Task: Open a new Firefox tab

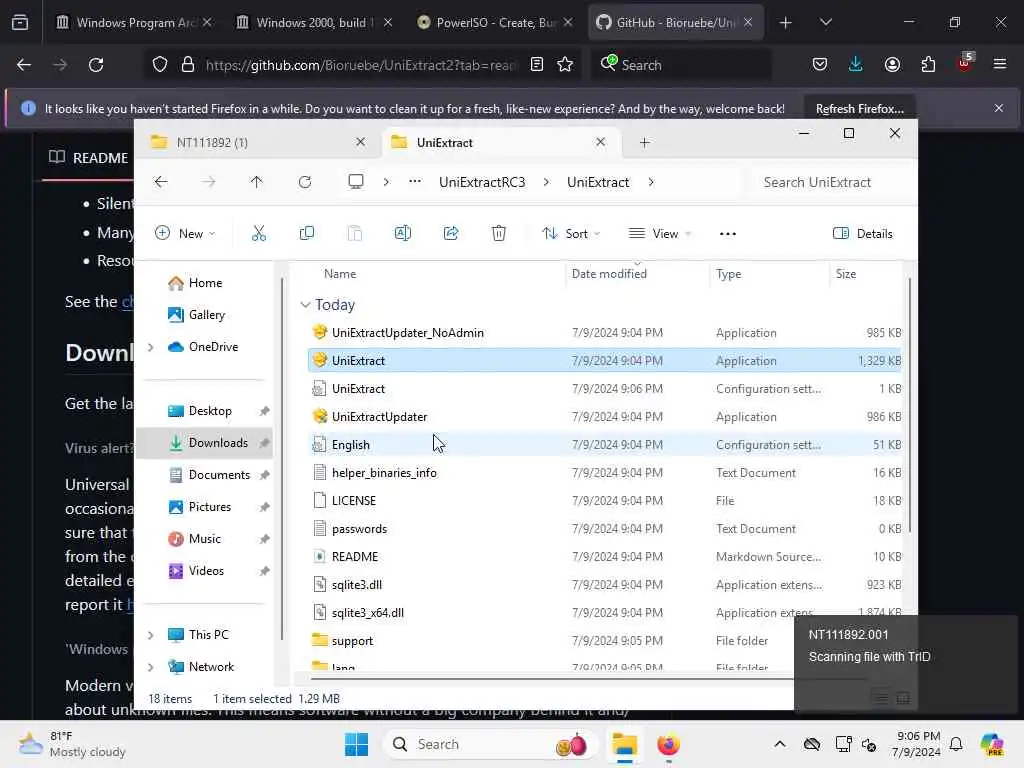Action: [x=786, y=23]
